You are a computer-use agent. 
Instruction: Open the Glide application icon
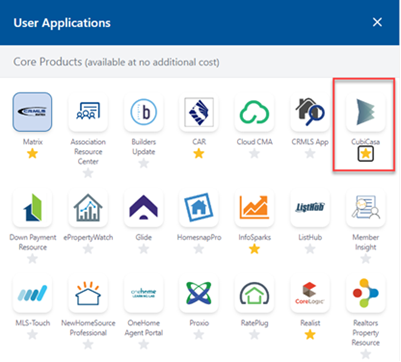point(144,207)
